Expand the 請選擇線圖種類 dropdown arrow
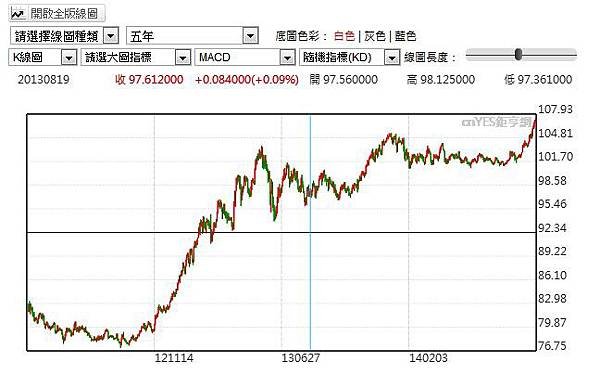 click(111, 36)
